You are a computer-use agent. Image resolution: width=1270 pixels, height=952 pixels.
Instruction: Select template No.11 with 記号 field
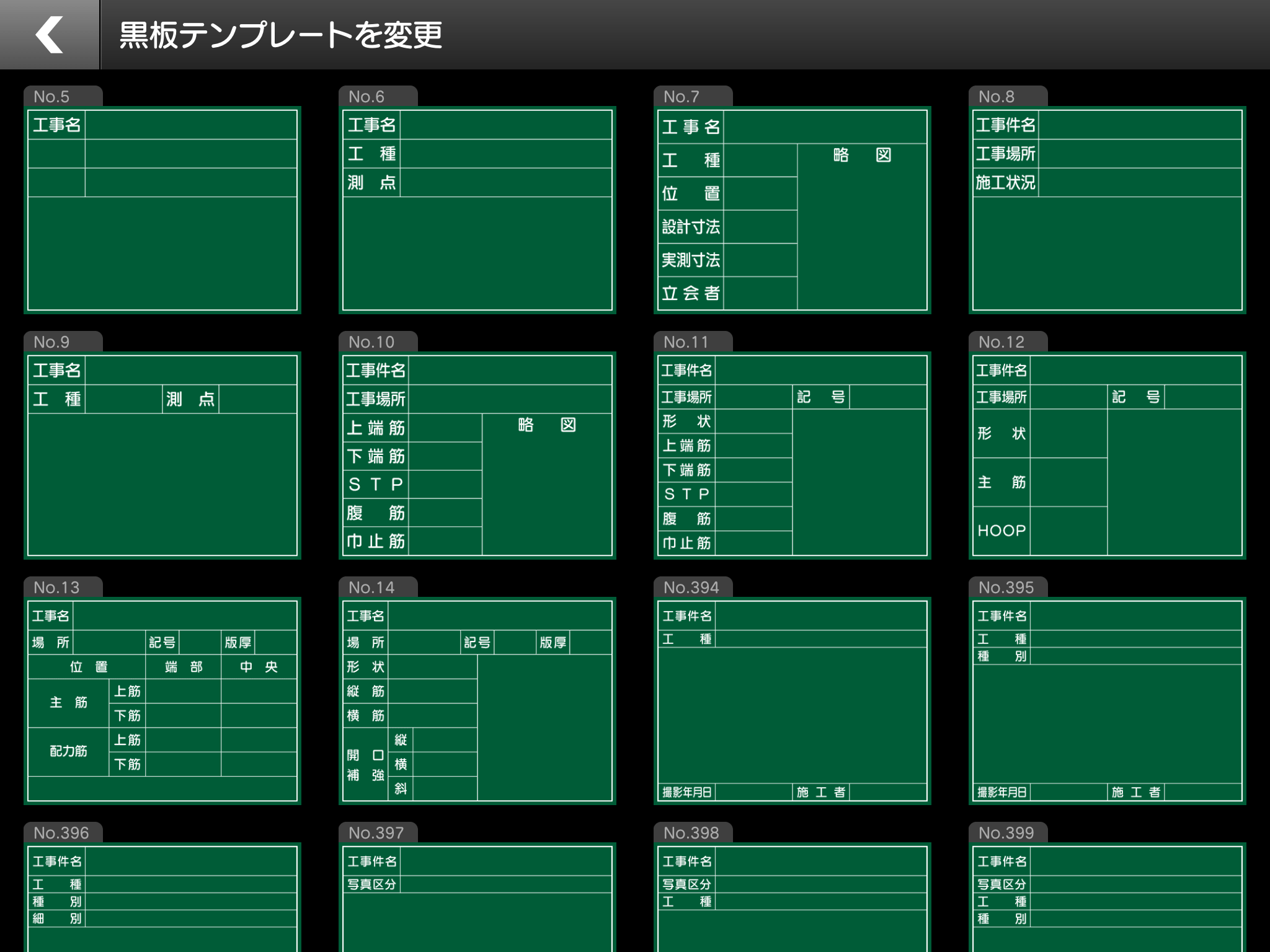pyautogui.click(x=793, y=456)
